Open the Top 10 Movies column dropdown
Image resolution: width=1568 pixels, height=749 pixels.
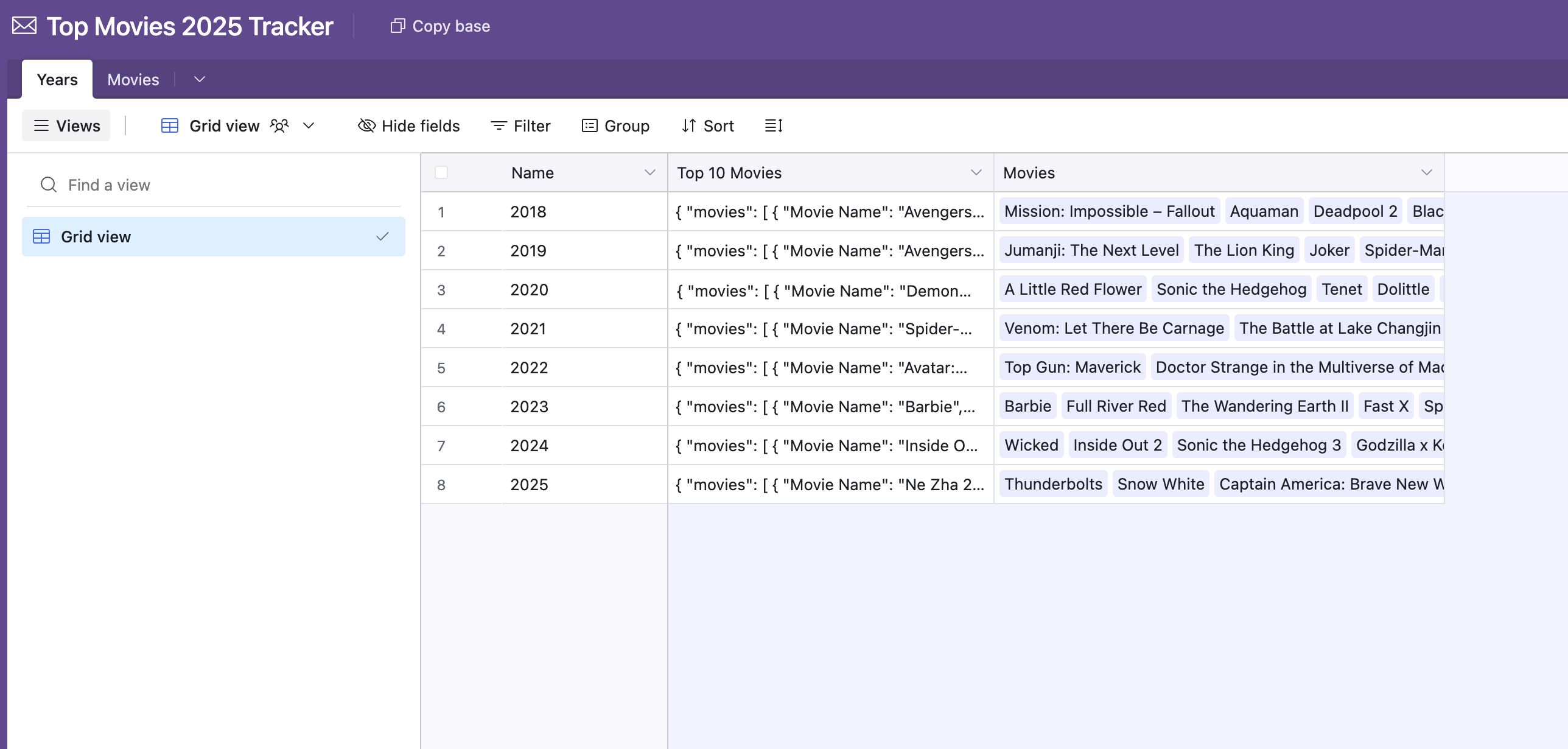976,172
